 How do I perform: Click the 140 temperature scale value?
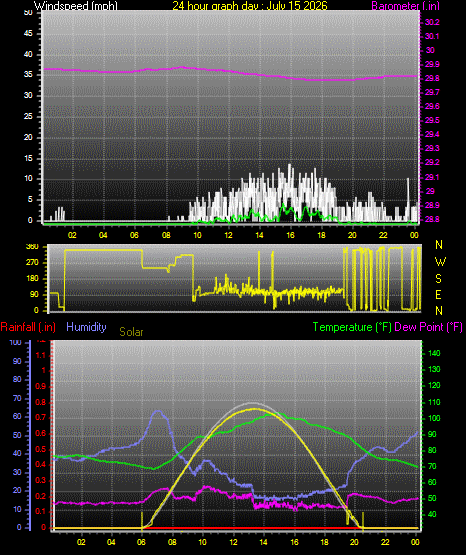434,353
